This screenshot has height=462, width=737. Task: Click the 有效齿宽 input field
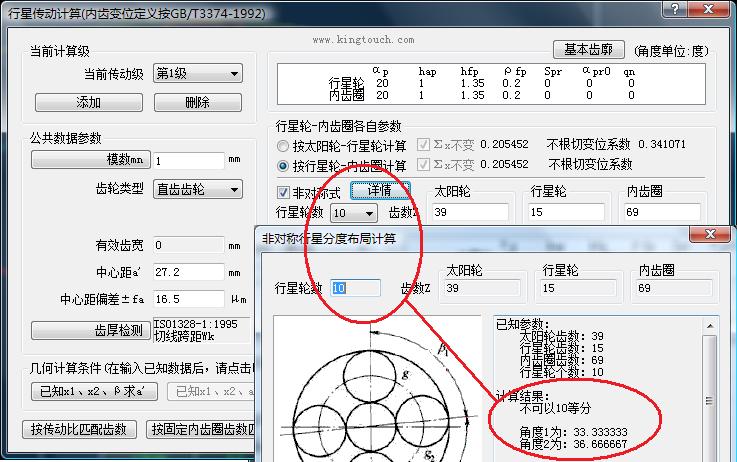pos(189,245)
